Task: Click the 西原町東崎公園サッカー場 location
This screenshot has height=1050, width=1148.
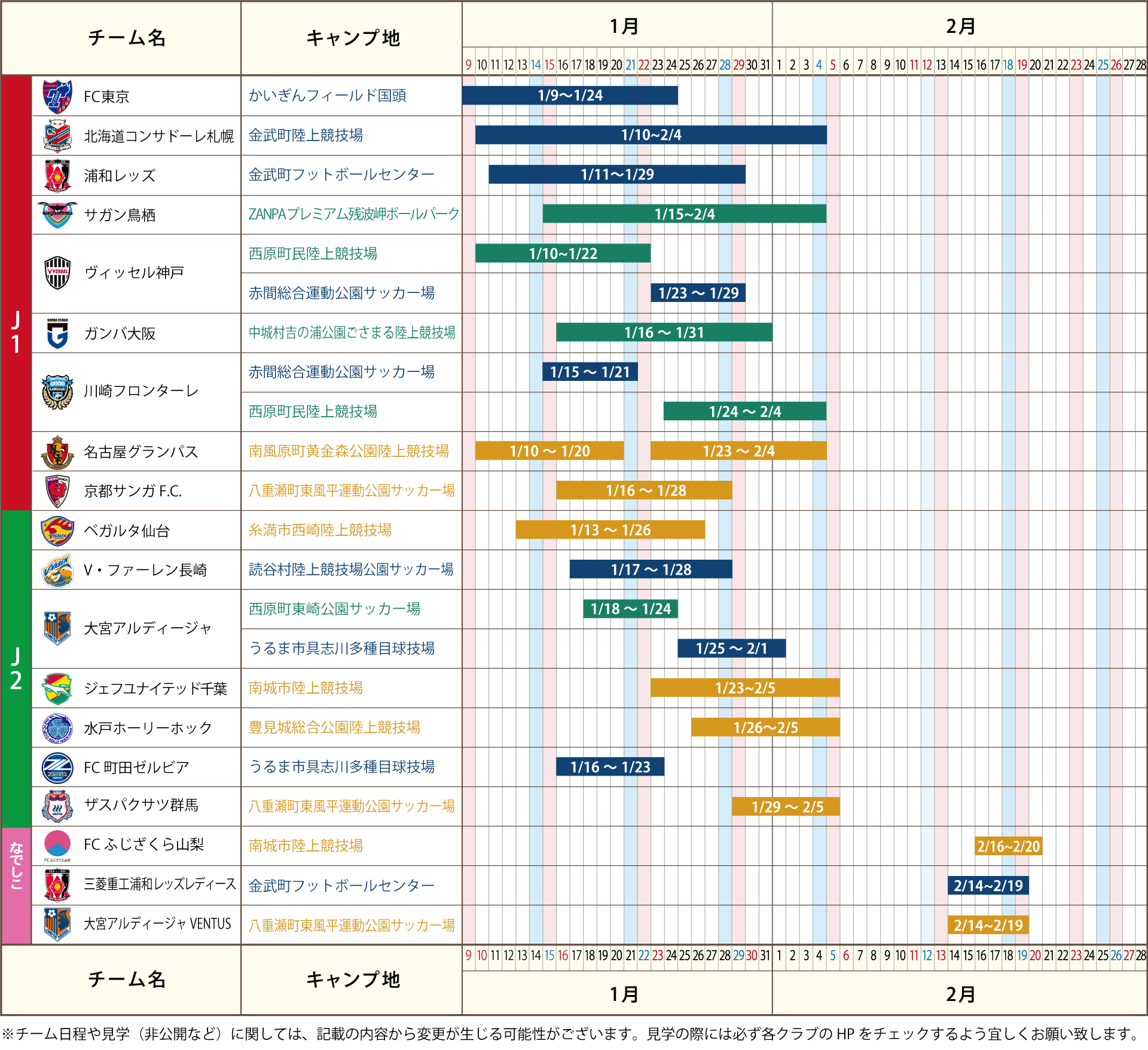Action: click(x=334, y=609)
